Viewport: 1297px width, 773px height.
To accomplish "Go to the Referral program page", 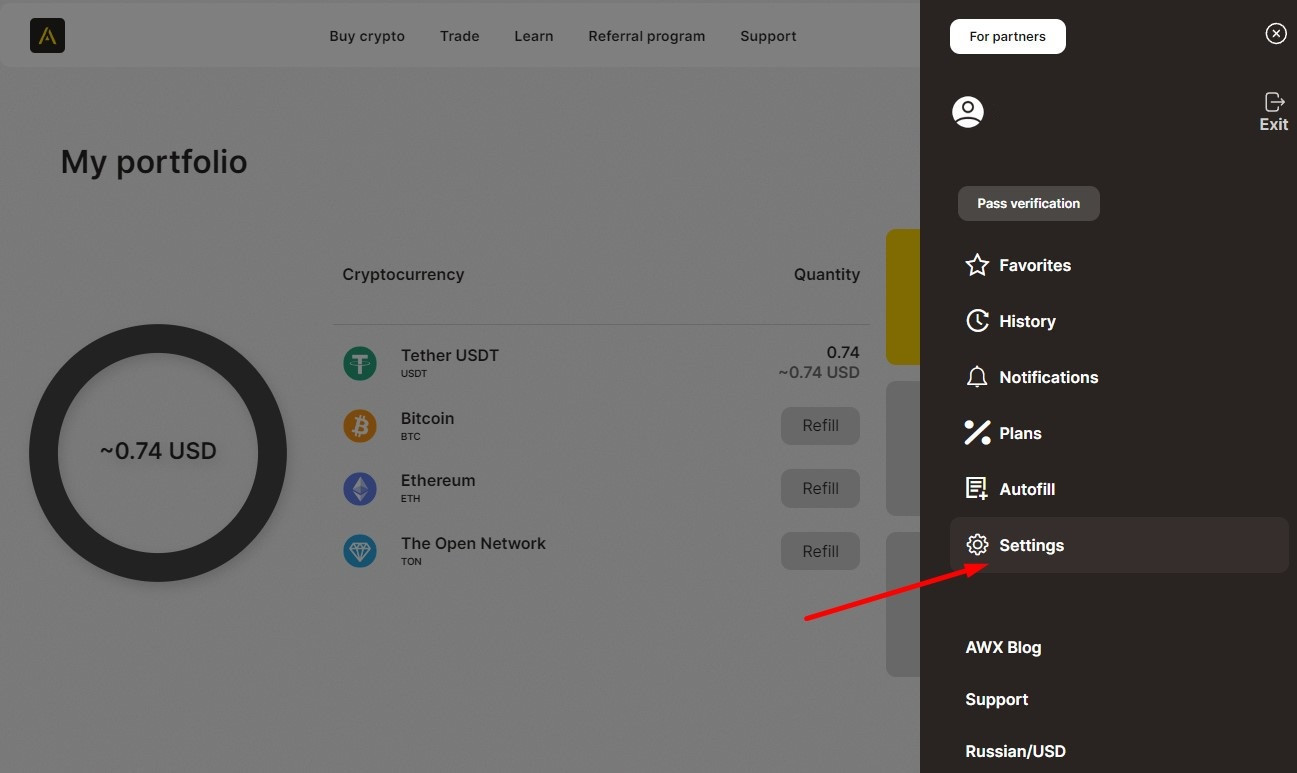I will coord(646,36).
